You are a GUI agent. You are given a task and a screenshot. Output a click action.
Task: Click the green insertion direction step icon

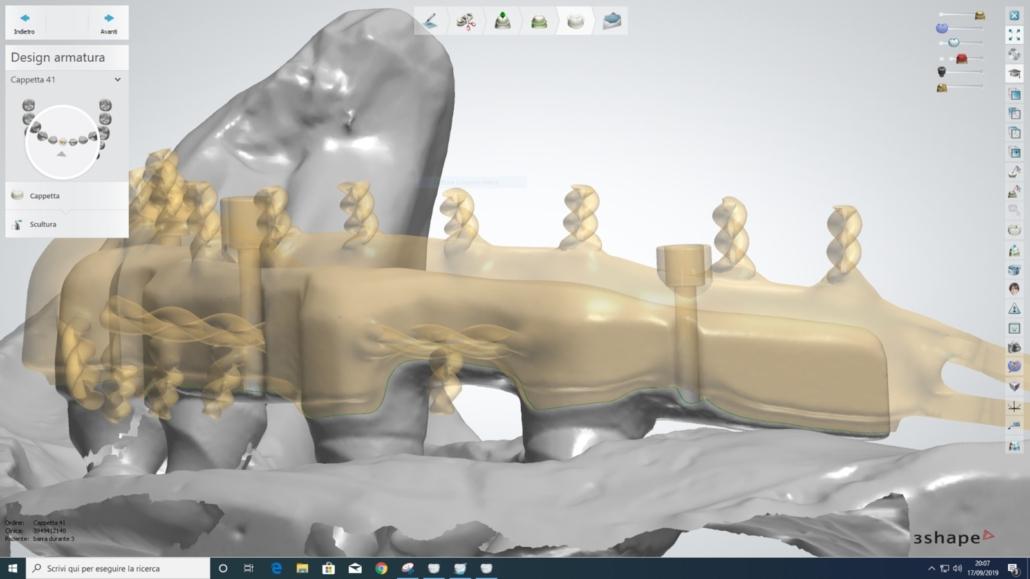502,21
